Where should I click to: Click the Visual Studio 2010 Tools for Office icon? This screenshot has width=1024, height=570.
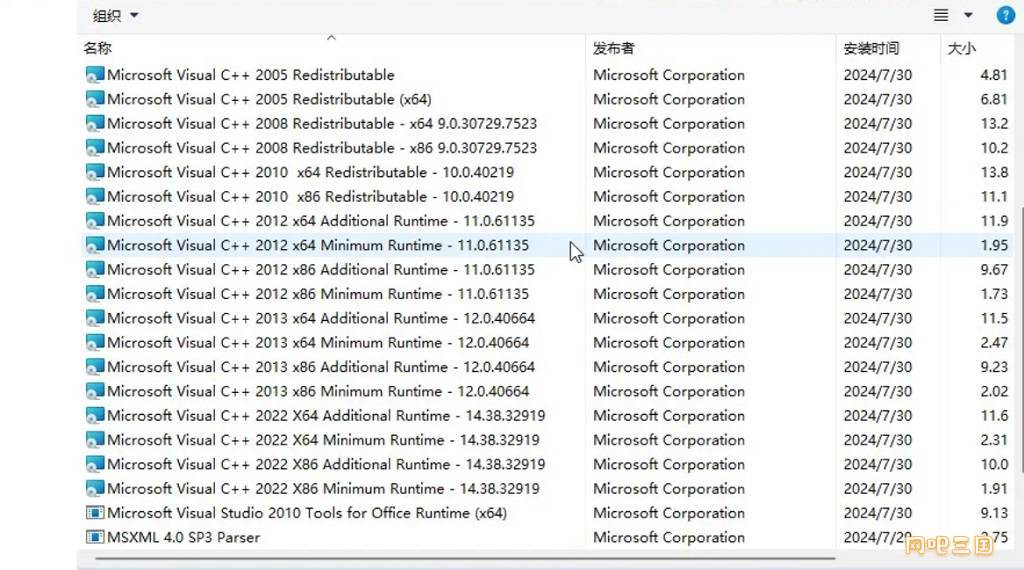95,513
